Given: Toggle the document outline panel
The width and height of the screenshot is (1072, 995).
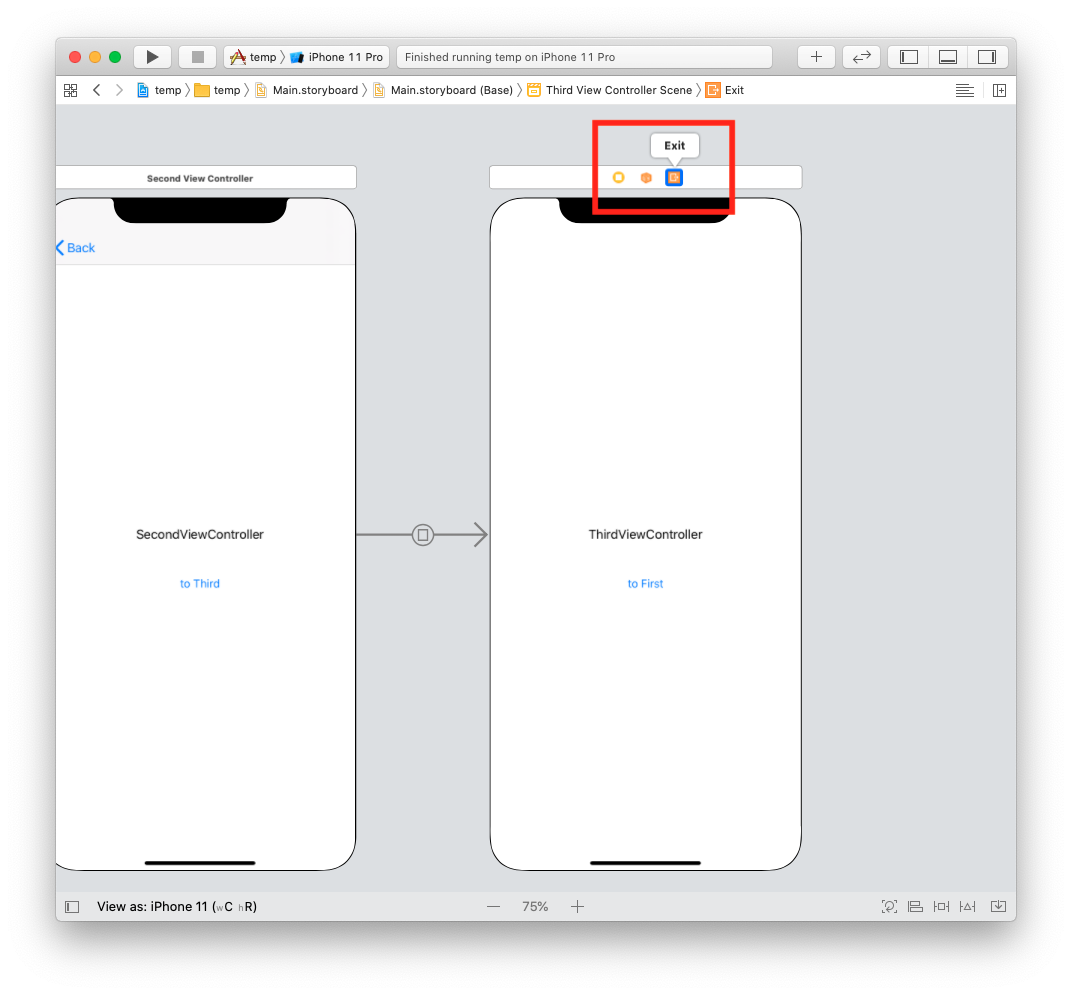Looking at the screenshot, I should click(x=72, y=907).
